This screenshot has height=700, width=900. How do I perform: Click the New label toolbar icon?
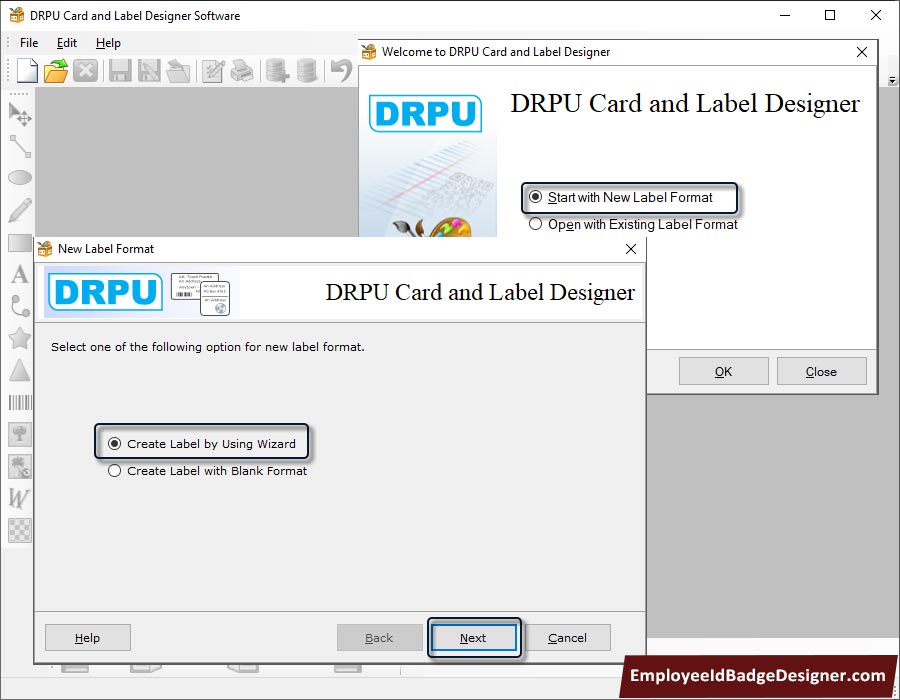pos(27,71)
